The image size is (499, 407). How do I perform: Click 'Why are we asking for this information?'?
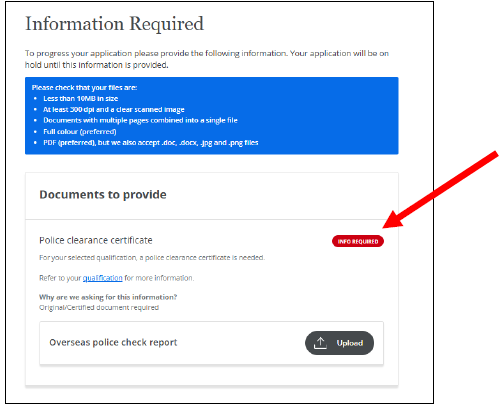point(108,297)
